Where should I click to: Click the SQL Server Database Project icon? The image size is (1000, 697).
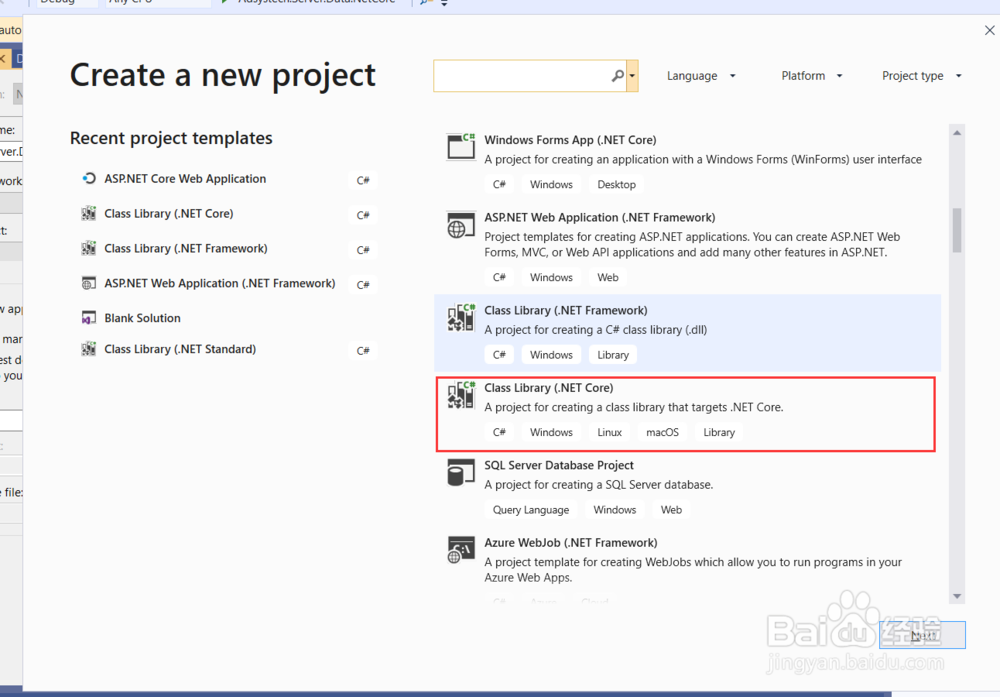click(460, 473)
